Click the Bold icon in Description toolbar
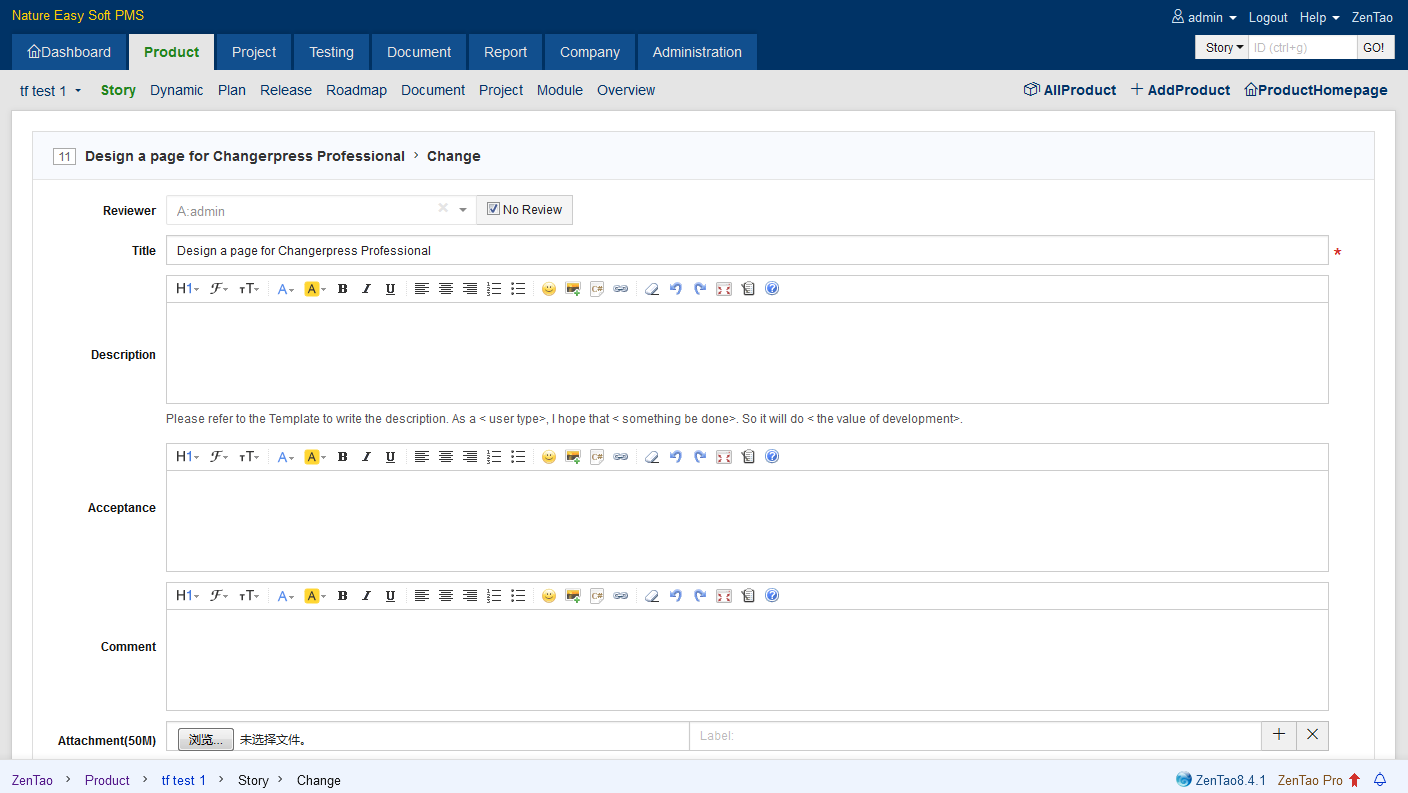The image size is (1408, 793). click(x=342, y=289)
